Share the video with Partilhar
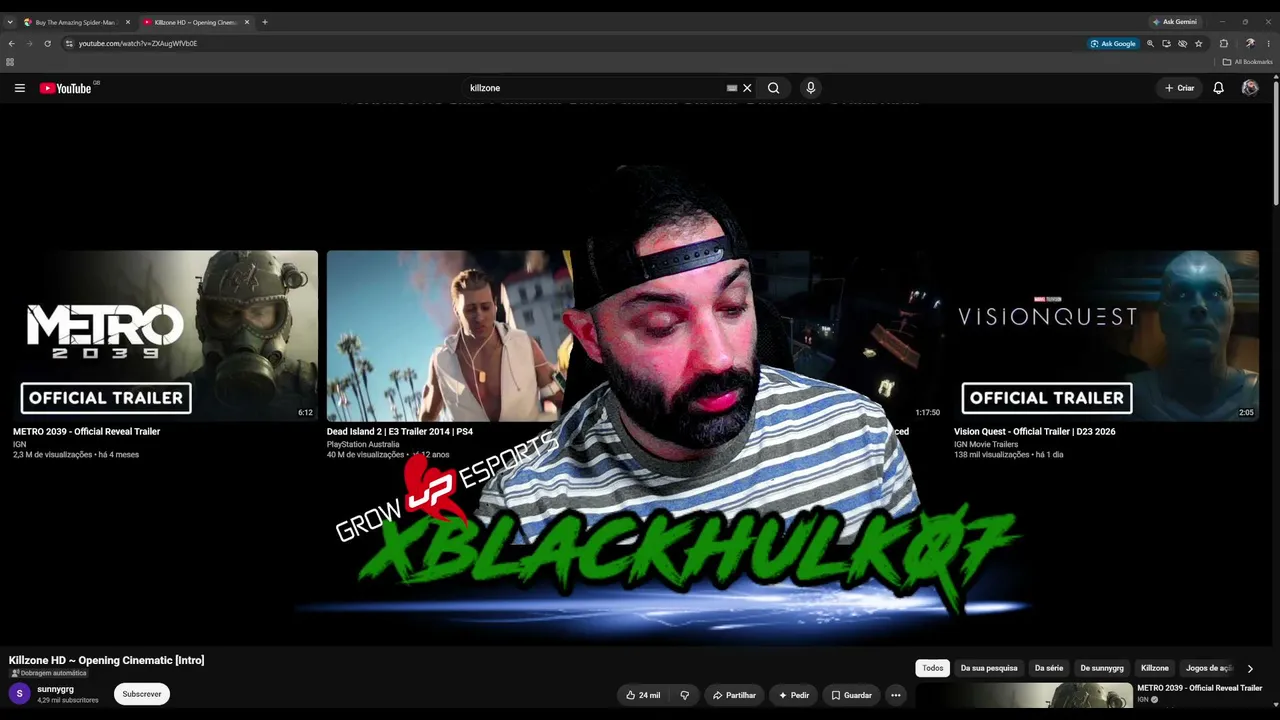Image resolution: width=1280 pixels, height=720 pixels. (x=734, y=695)
